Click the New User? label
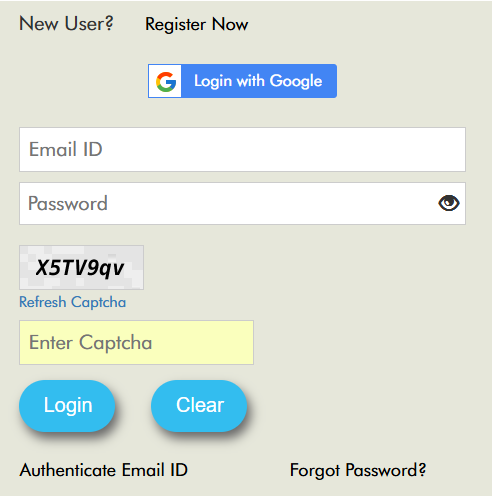 (x=66, y=24)
